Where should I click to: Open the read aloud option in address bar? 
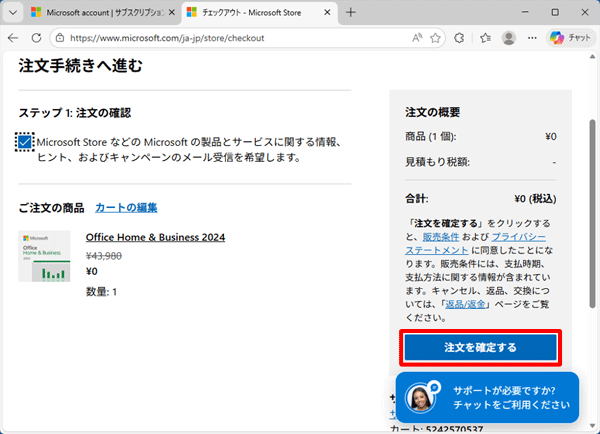pyautogui.click(x=417, y=38)
